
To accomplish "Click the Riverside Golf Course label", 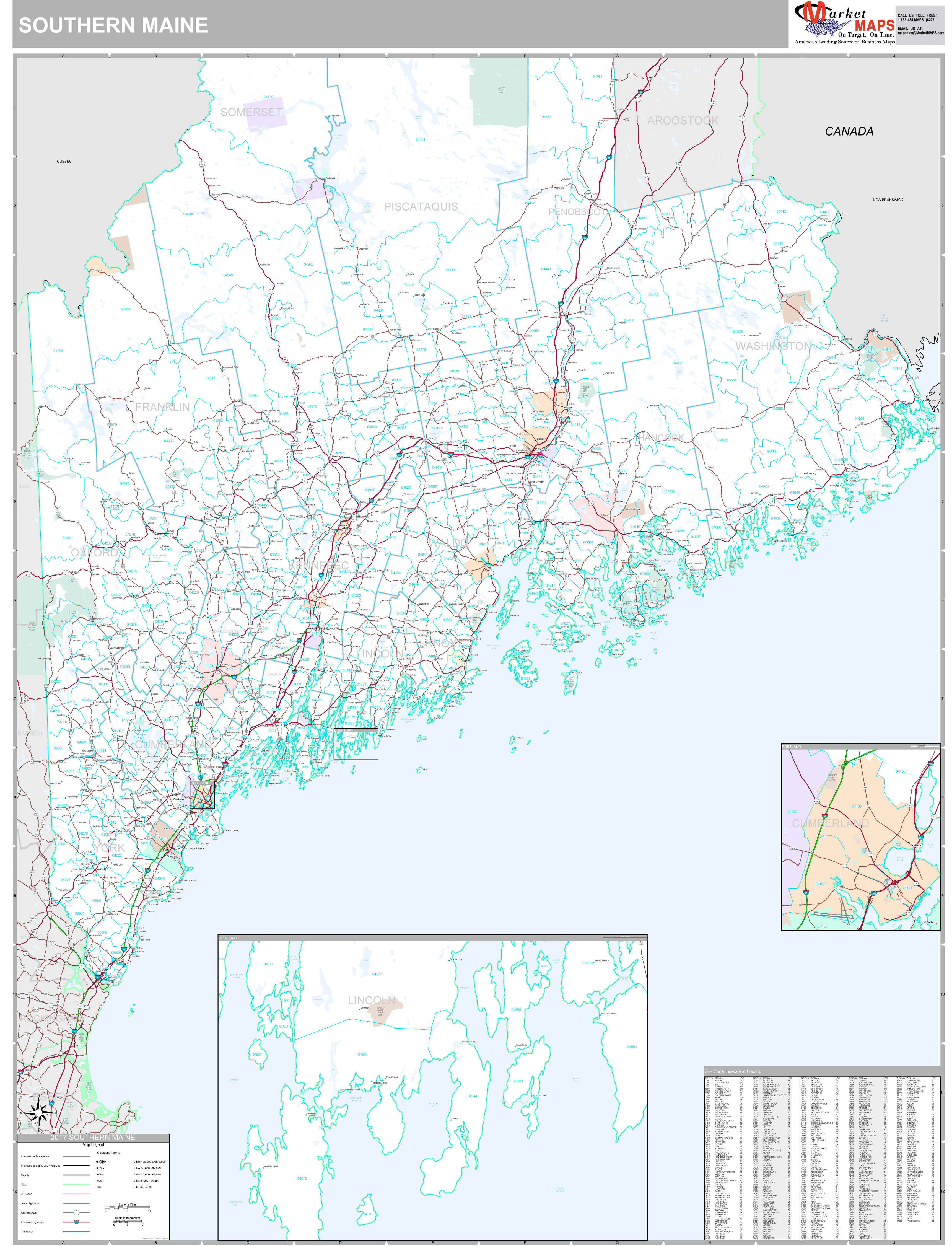I will pos(832,778).
